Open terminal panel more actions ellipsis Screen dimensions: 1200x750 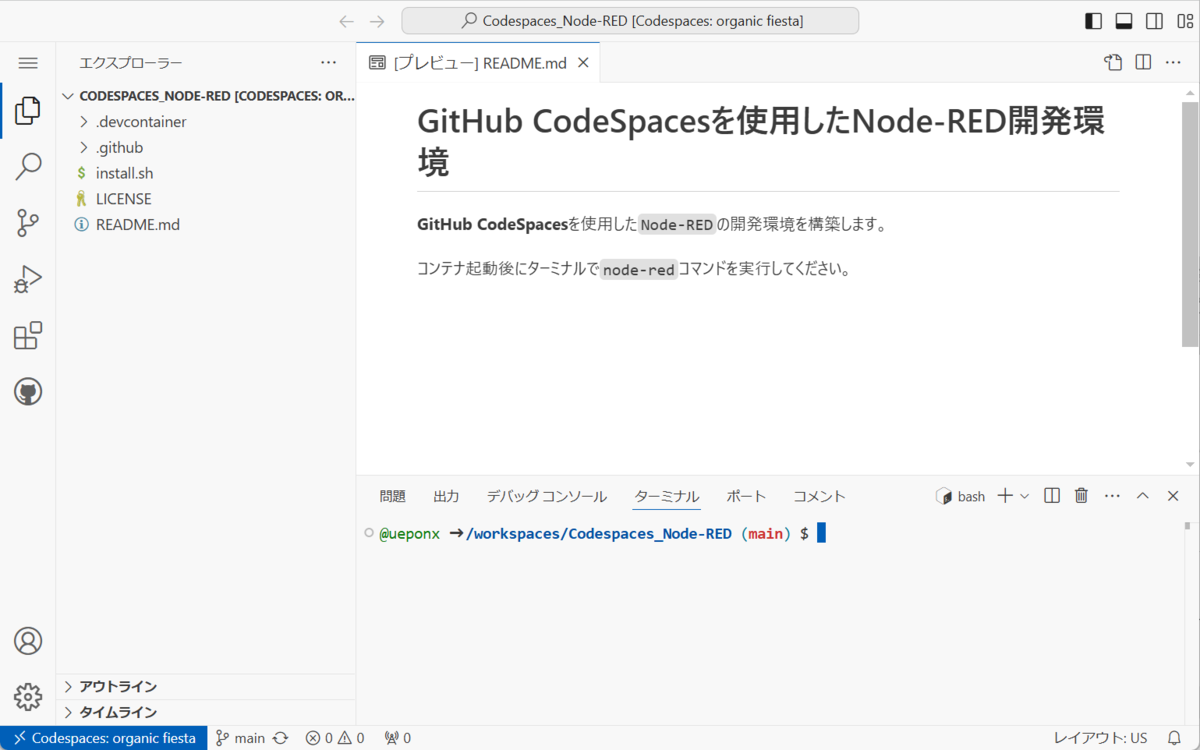(x=1112, y=496)
